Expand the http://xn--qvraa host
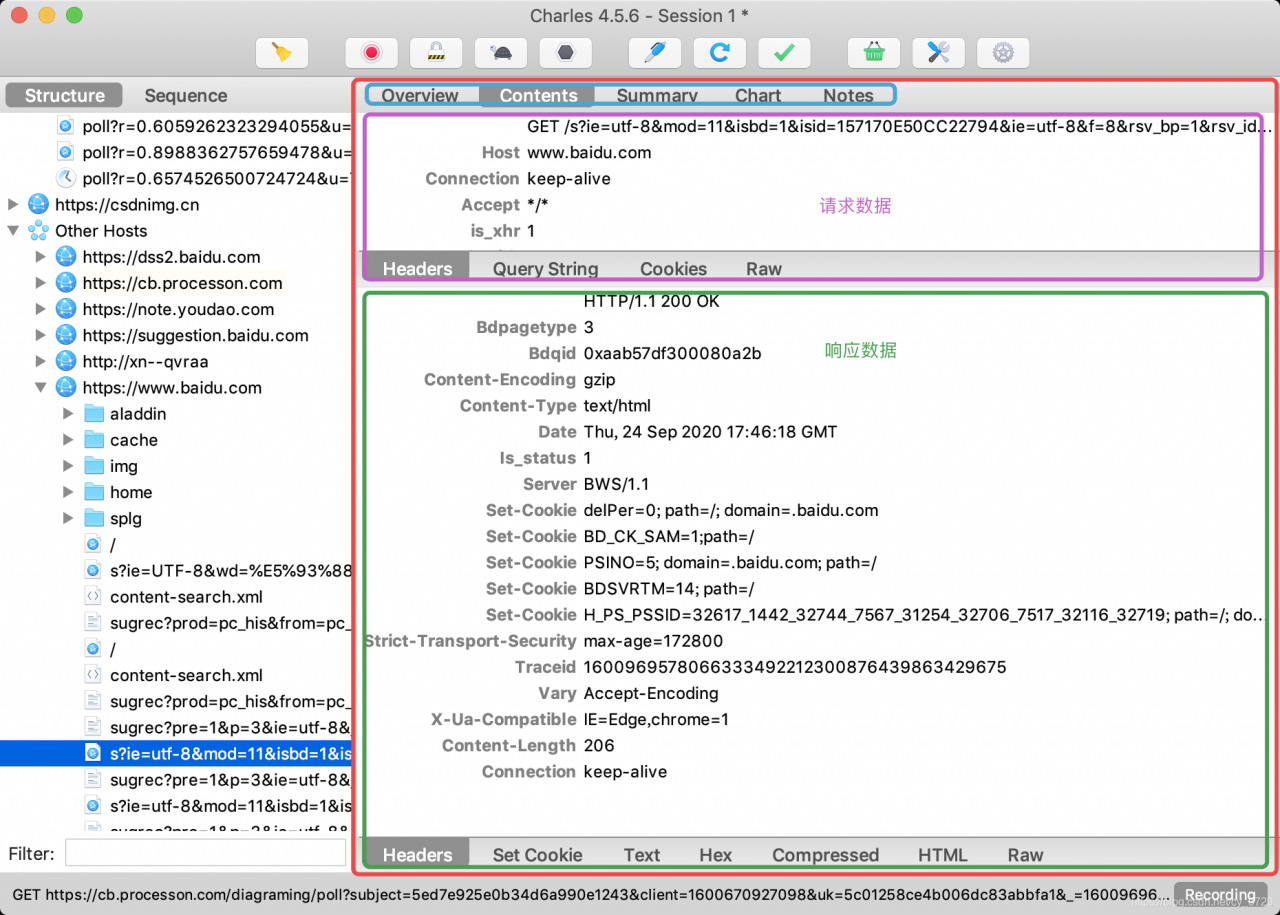Screen dimensions: 1280x915 pos(41,361)
